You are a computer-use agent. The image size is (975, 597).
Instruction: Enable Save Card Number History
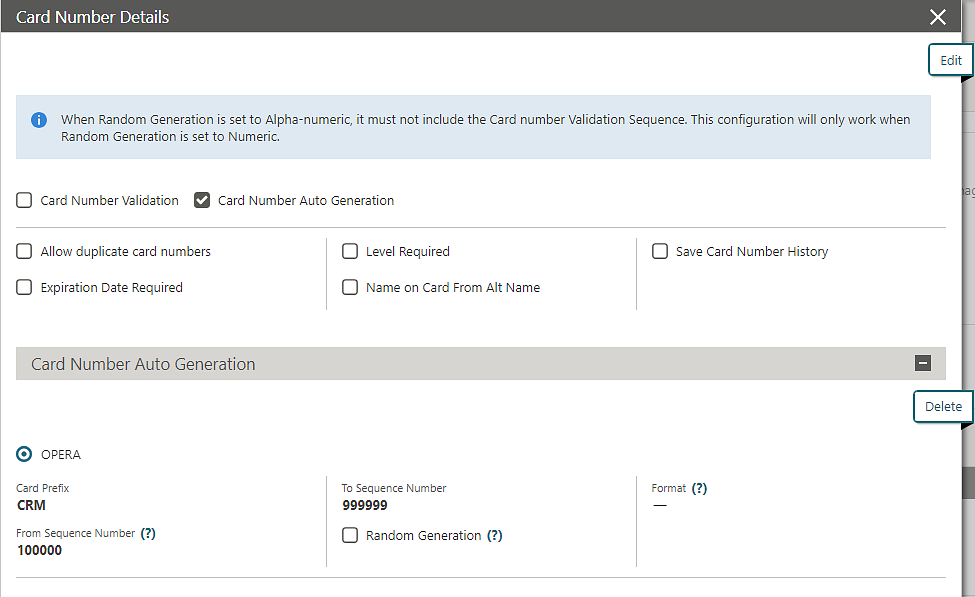tap(659, 251)
